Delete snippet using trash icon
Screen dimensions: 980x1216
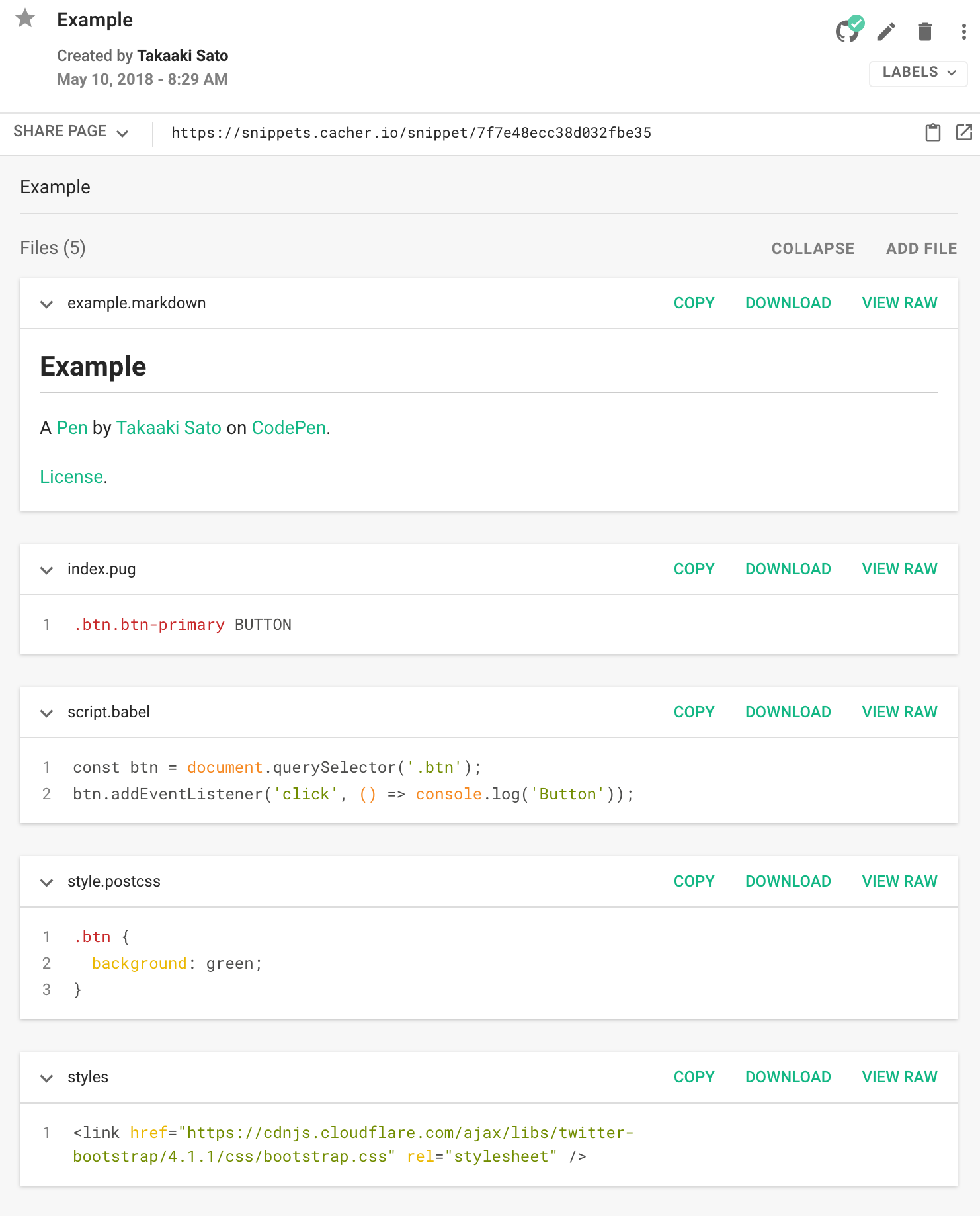point(924,32)
